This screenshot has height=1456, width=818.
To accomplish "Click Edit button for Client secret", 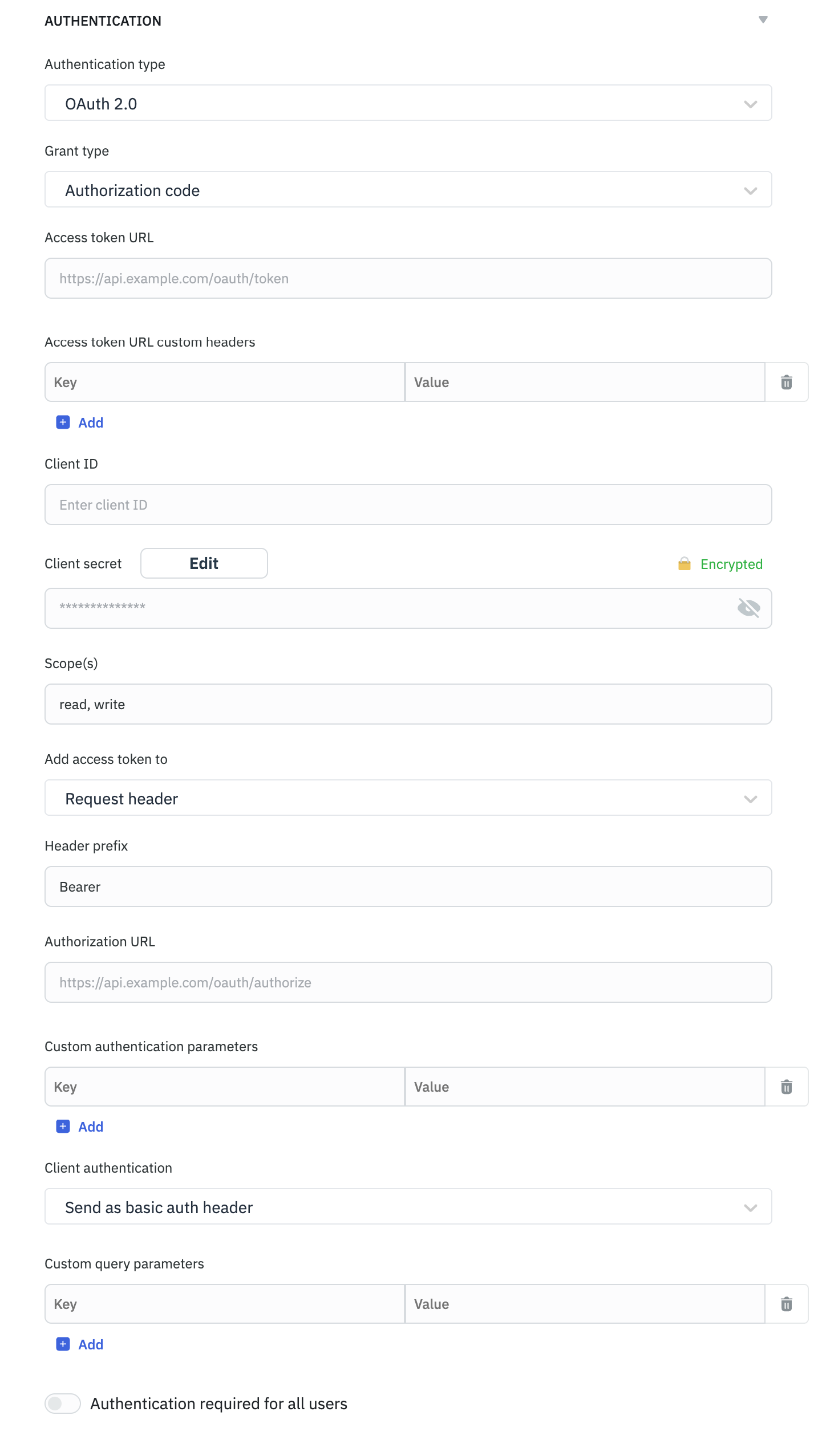I will [204, 563].
